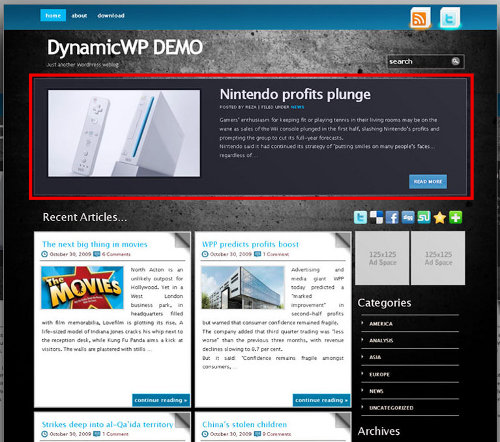Share on Delicious bookmark icon
This screenshot has width=500, height=442.
click(x=376, y=217)
